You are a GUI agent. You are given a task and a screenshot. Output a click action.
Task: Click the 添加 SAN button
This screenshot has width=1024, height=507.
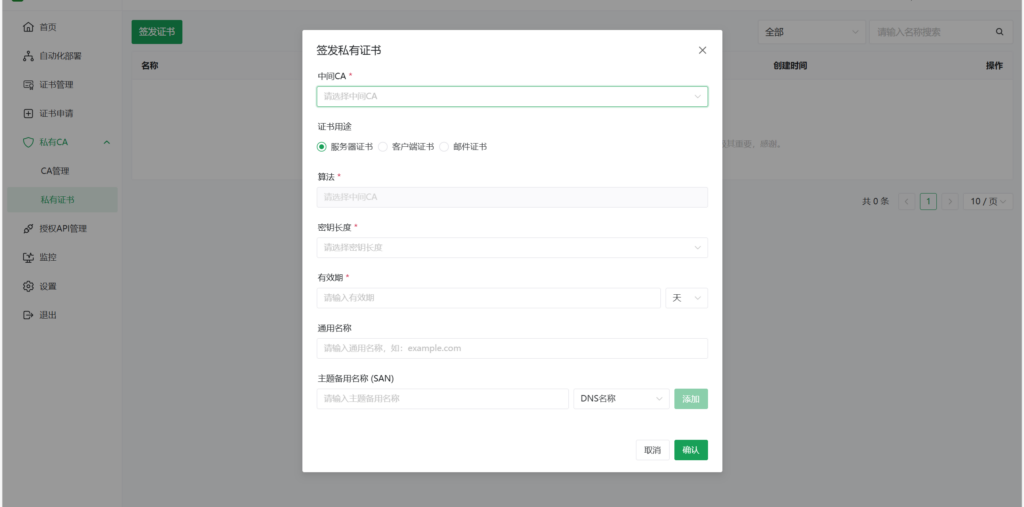point(691,399)
